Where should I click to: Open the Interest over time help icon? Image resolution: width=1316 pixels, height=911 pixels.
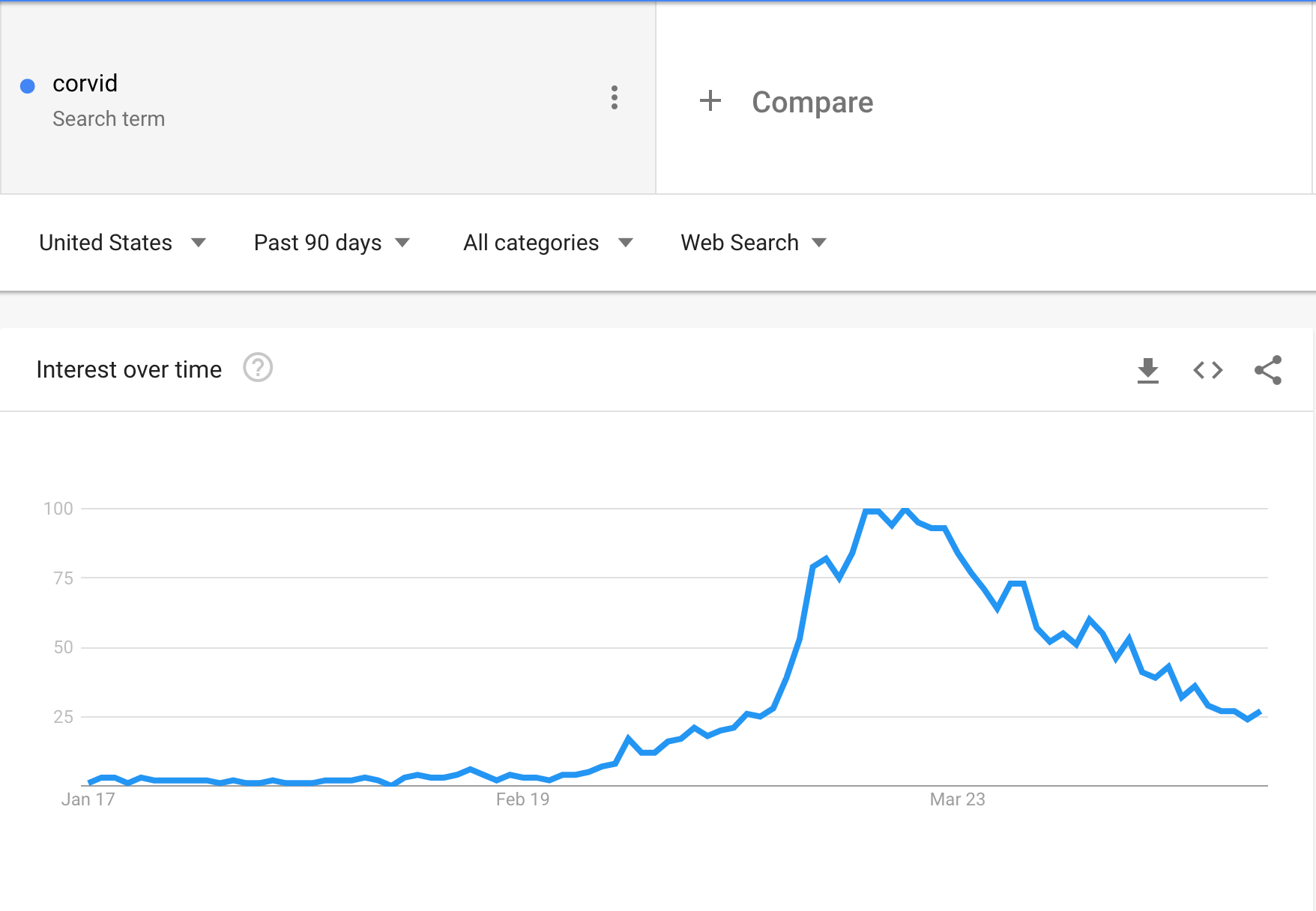(258, 368)
